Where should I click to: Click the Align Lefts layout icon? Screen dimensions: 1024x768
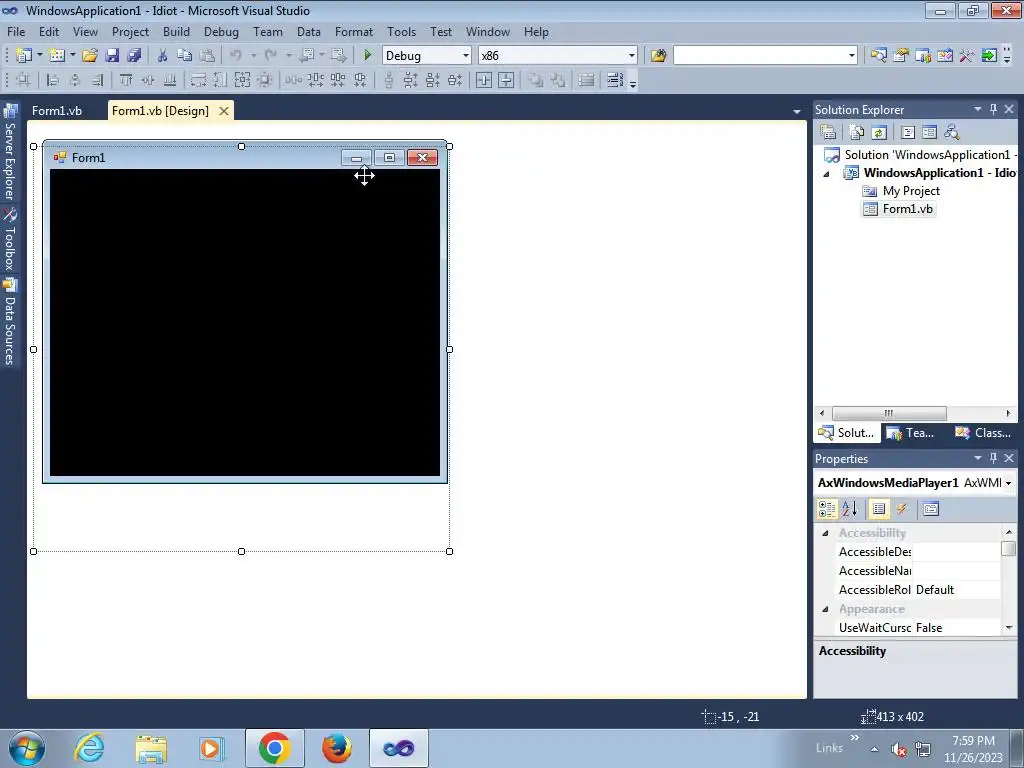coord(53,80)
